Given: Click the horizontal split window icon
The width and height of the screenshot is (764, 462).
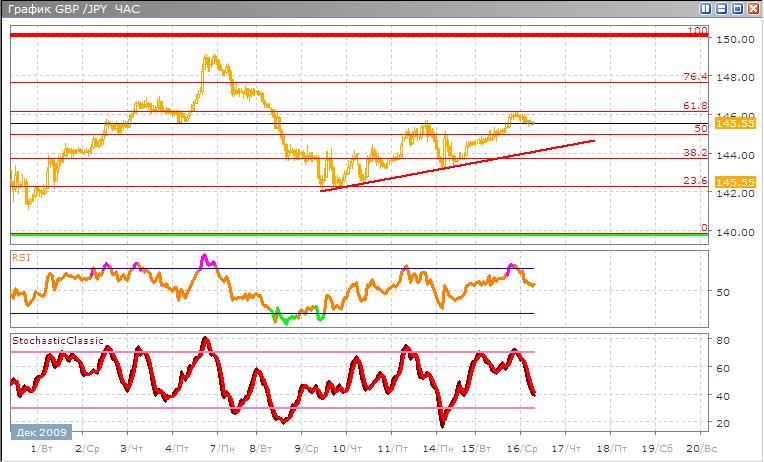Looking at the screenshot, I should [721, 9].
